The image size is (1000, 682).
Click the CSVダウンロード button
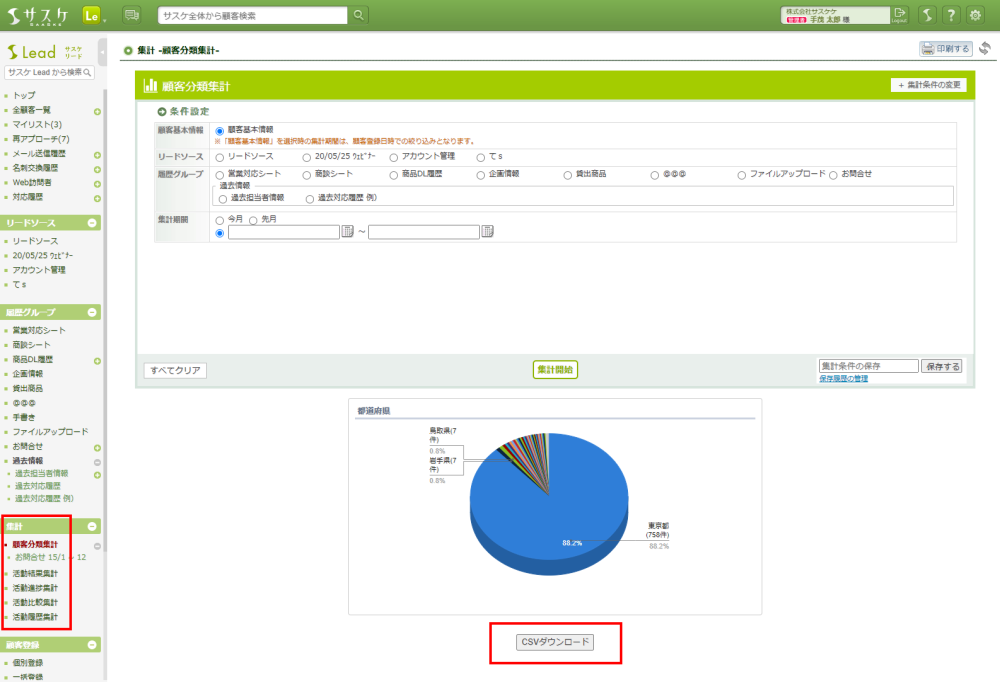555,642
